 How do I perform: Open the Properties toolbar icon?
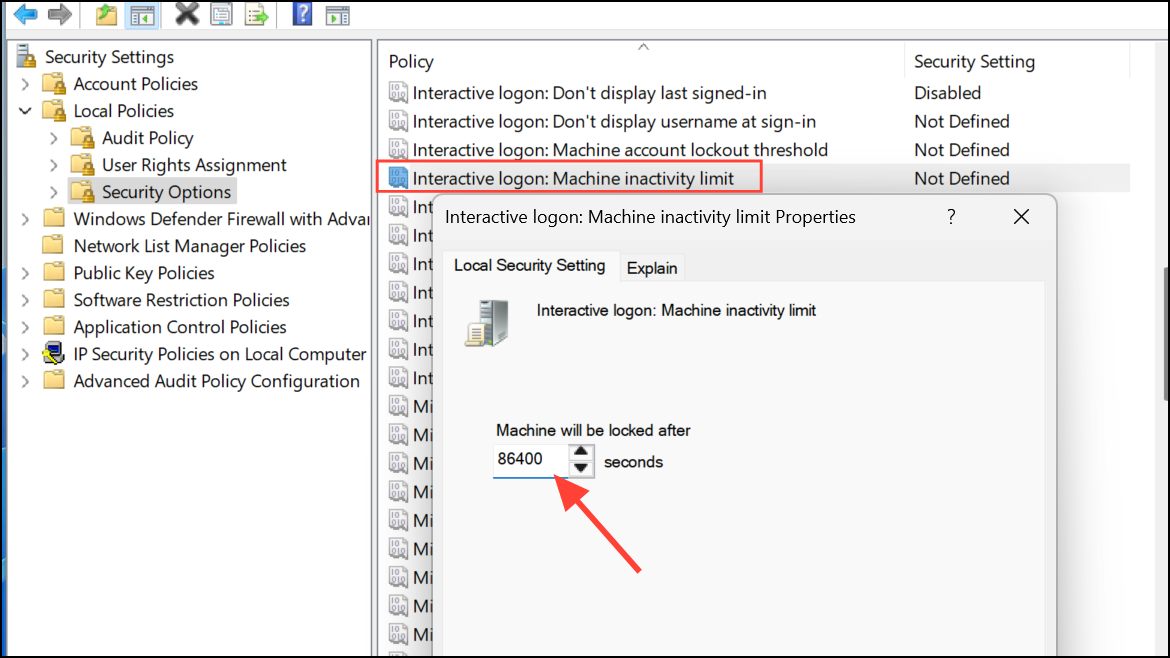222,14
